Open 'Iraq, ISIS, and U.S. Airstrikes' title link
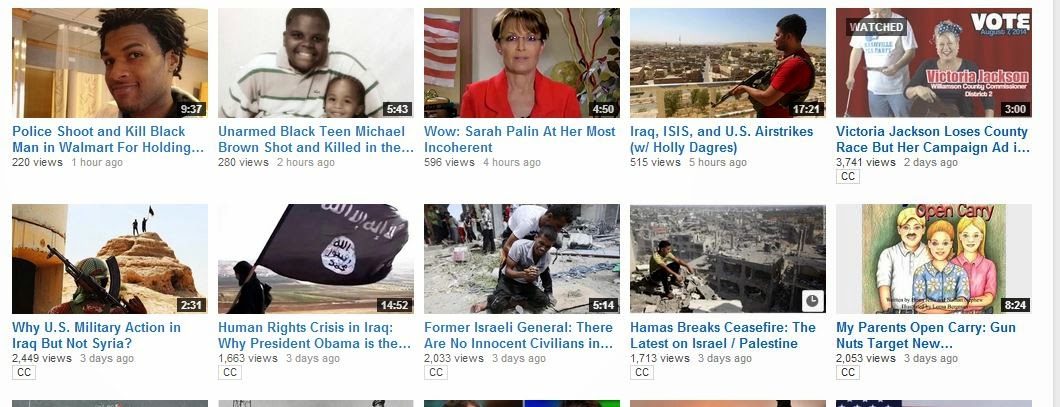1060x407 pixels. click(x=721, y=139)
